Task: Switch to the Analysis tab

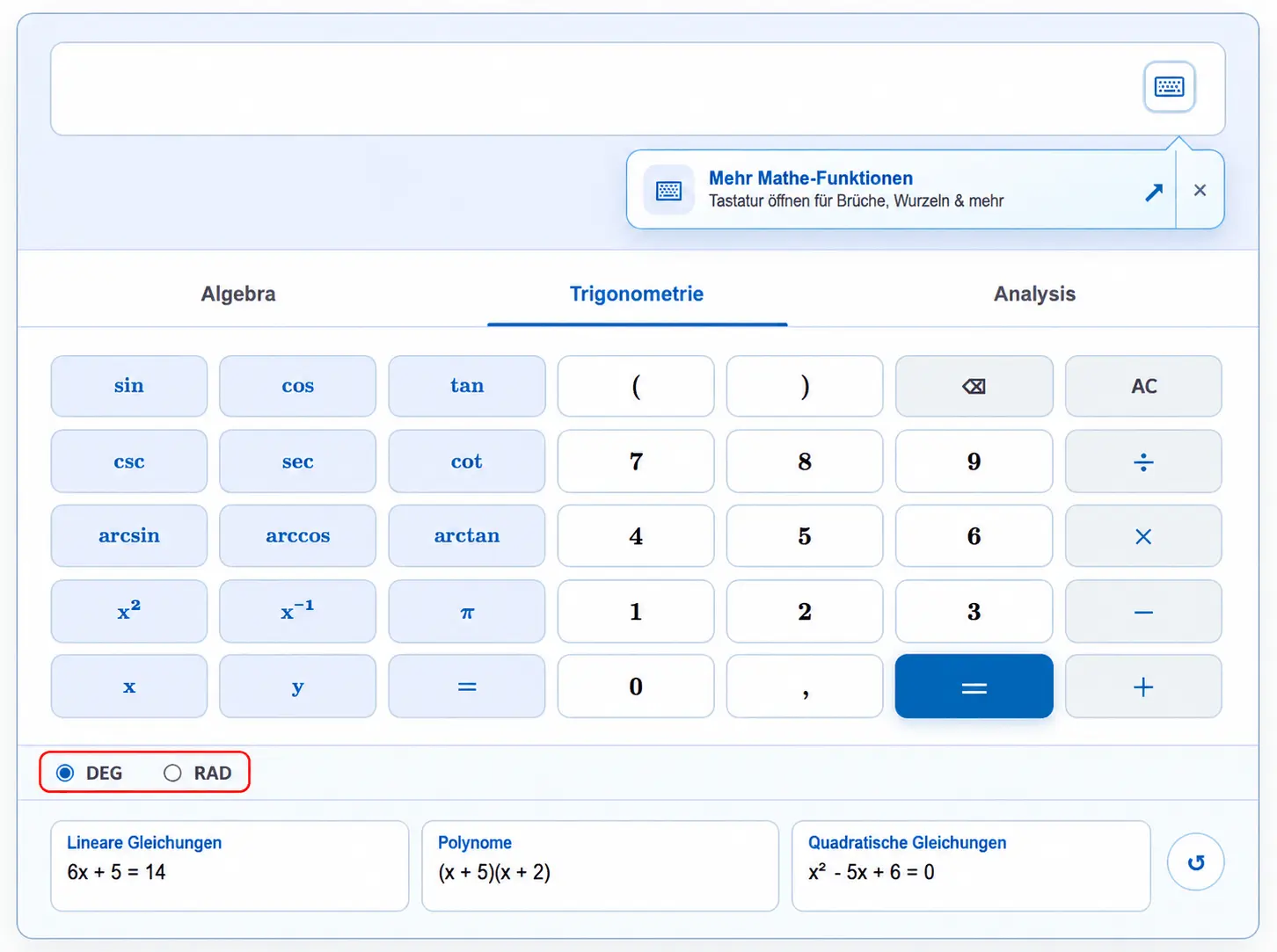Action: tap(1034, 294)
